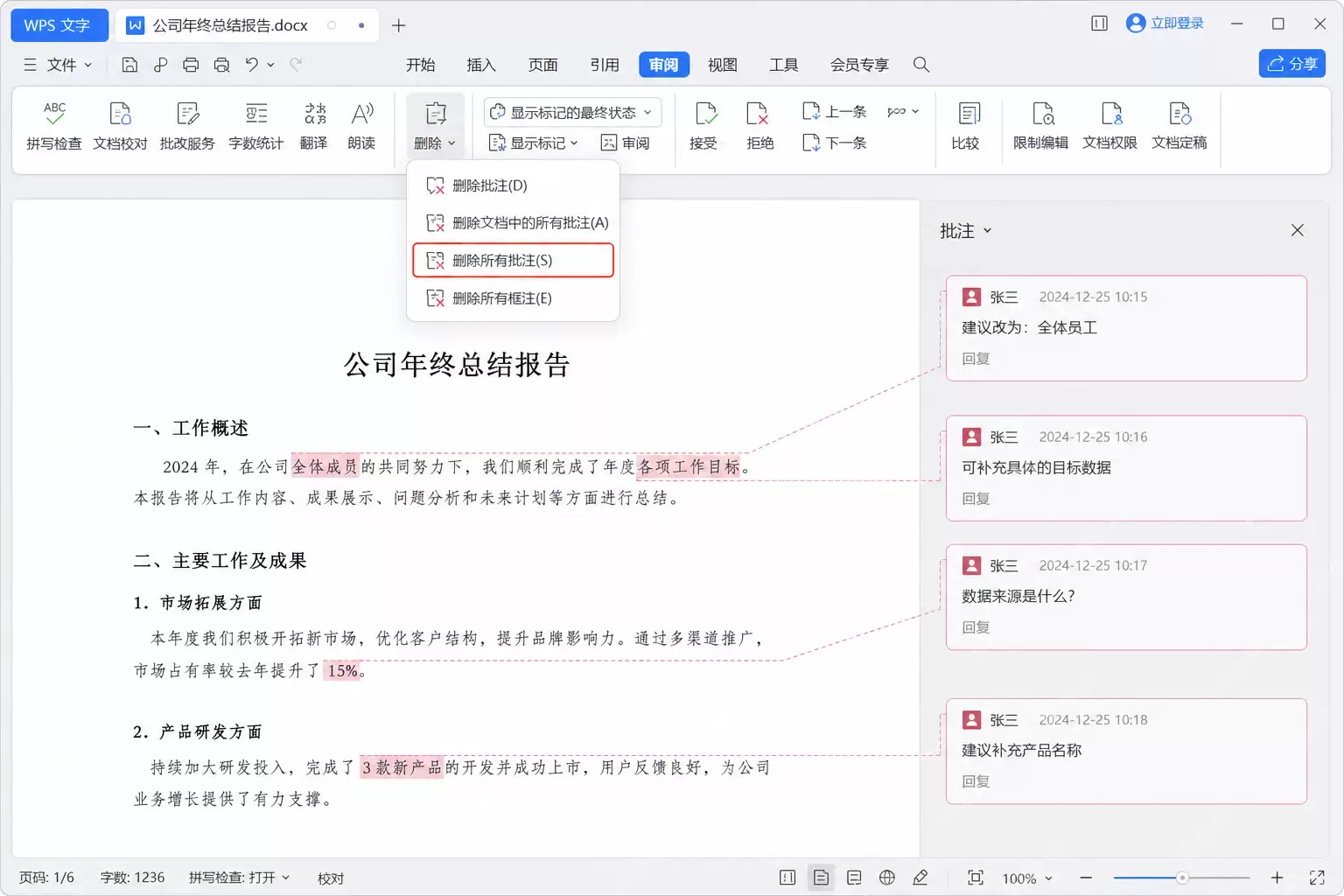Click the web layout globe icon
Viewport: 1344px width, 896px height.
click(x=887, y=878)
